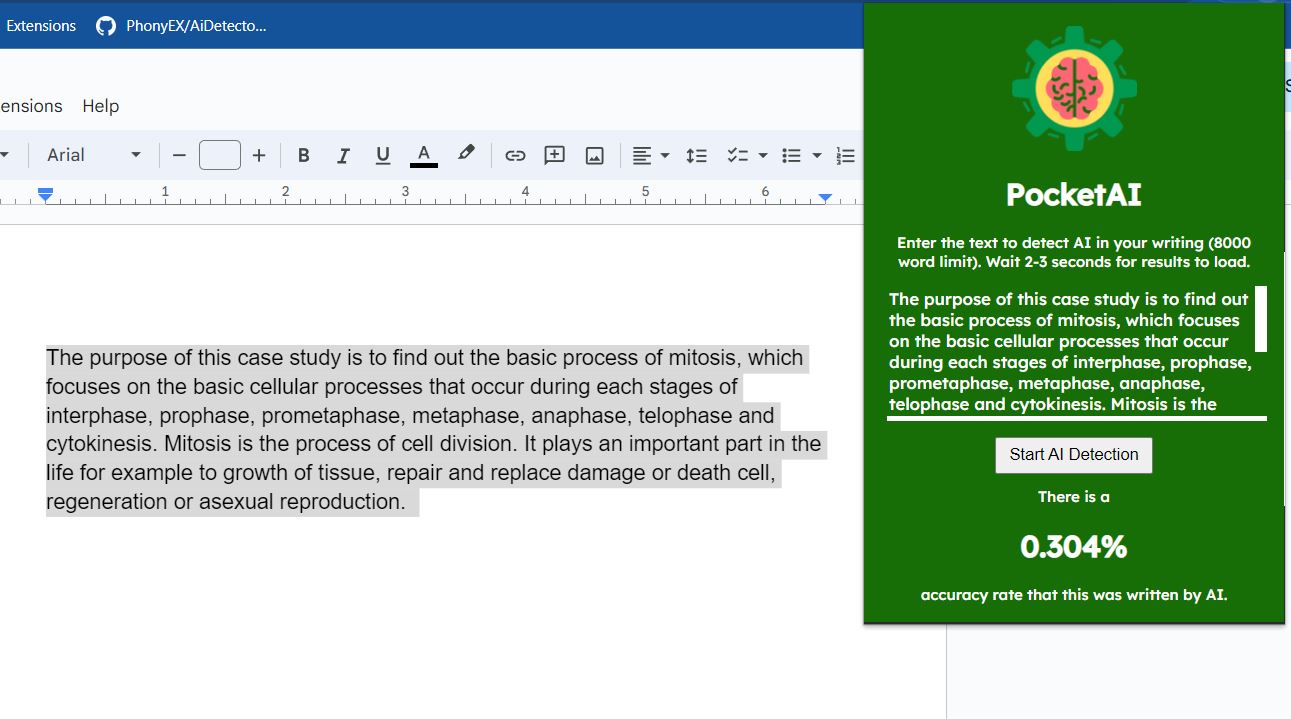Click the PocketAI text area scrollbar thumb
Screen dimensions: 1291x719
point(1261,319)
